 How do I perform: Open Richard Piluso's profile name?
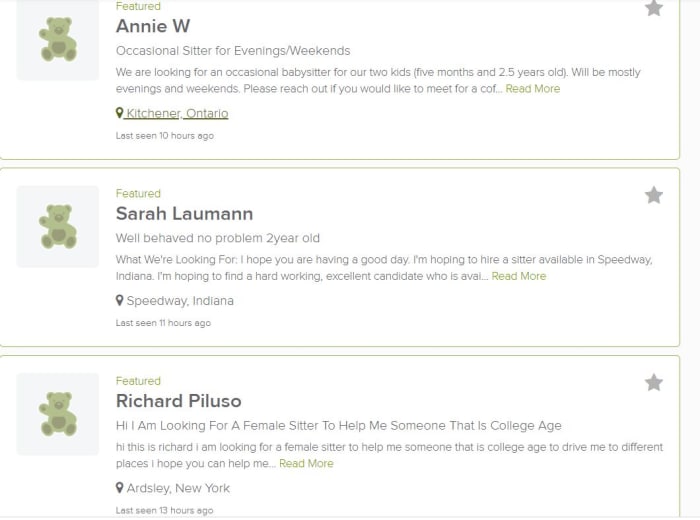pos(179,401)
